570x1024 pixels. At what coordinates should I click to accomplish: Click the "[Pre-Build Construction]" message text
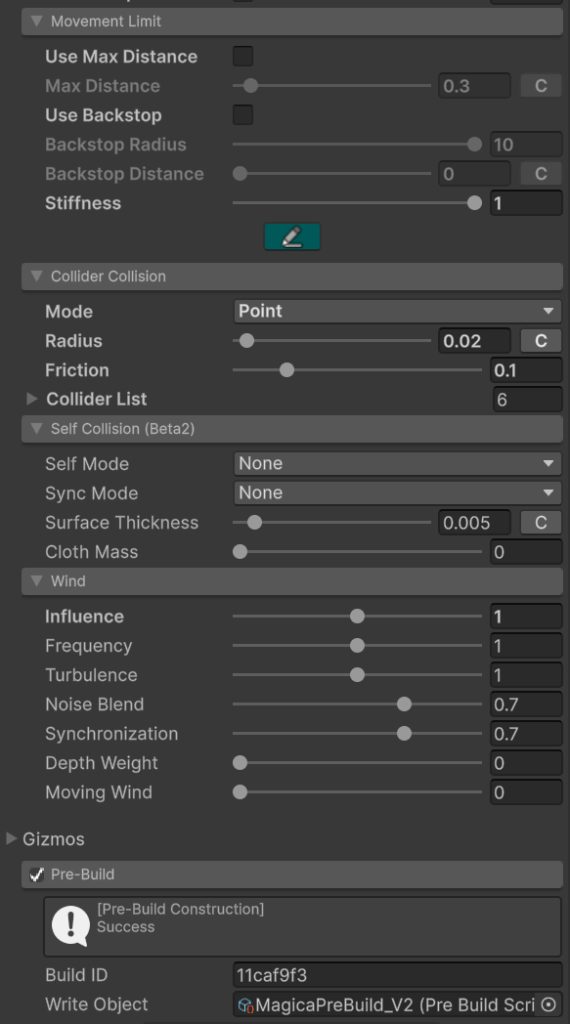tap(180, 909)
